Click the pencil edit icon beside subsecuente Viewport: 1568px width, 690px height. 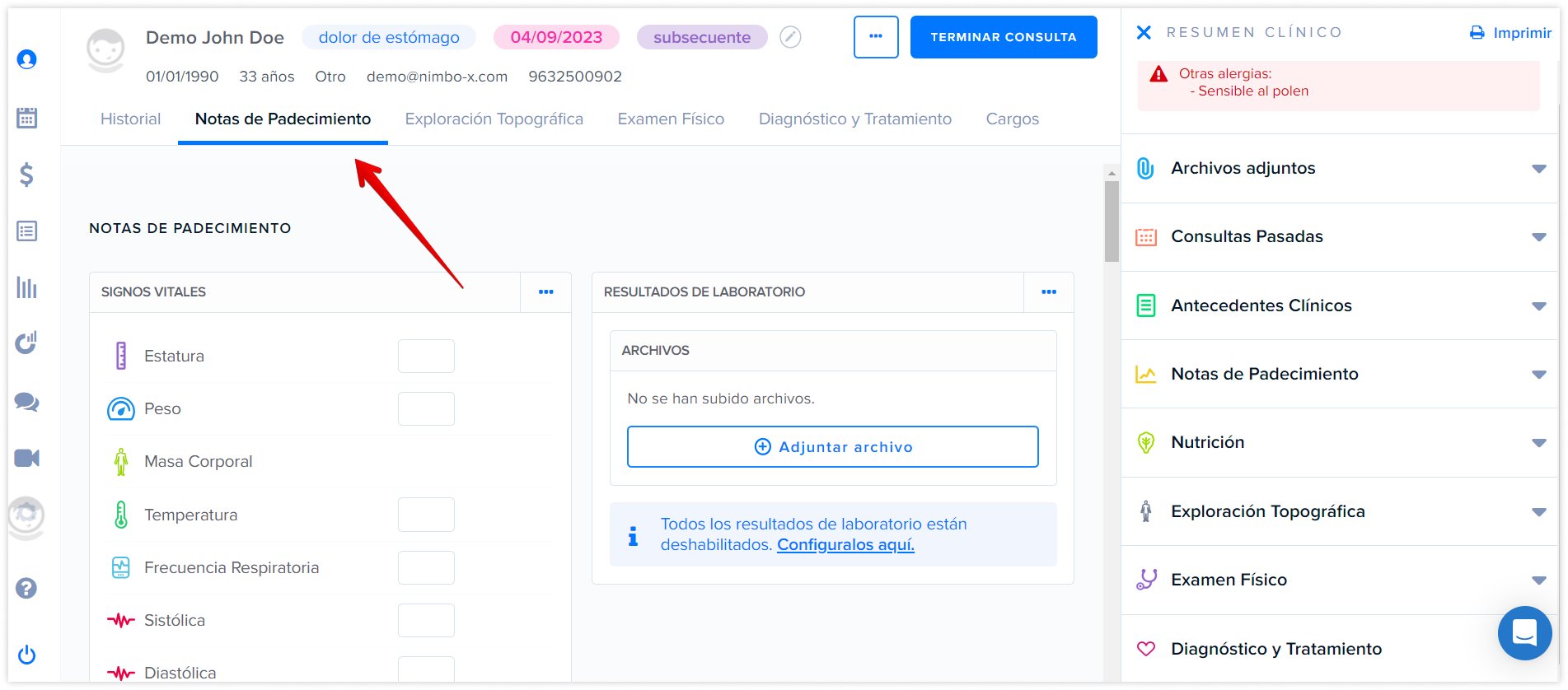790,37
